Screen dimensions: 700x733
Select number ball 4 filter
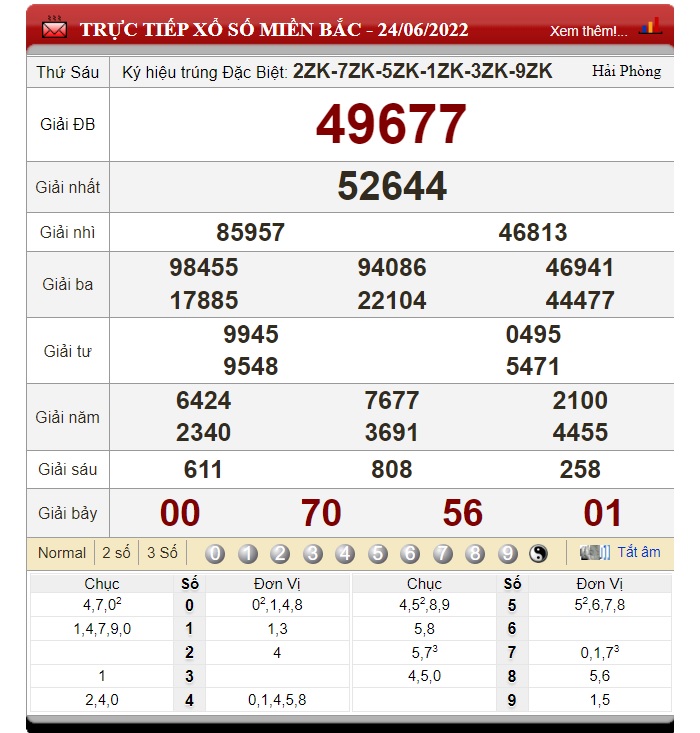[x=345, y=553]
